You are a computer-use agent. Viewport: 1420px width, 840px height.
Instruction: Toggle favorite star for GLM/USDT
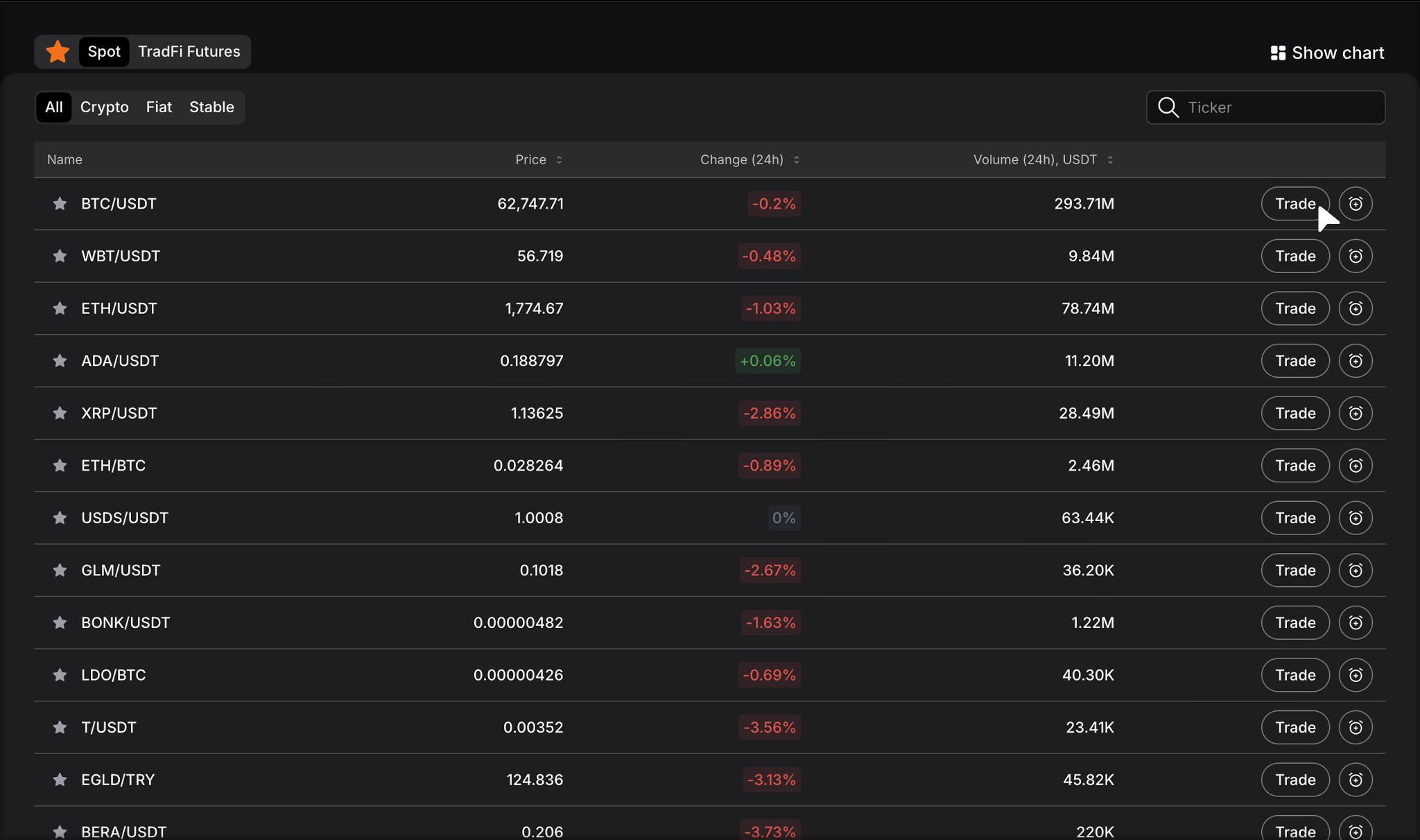[x=60, y=570]
